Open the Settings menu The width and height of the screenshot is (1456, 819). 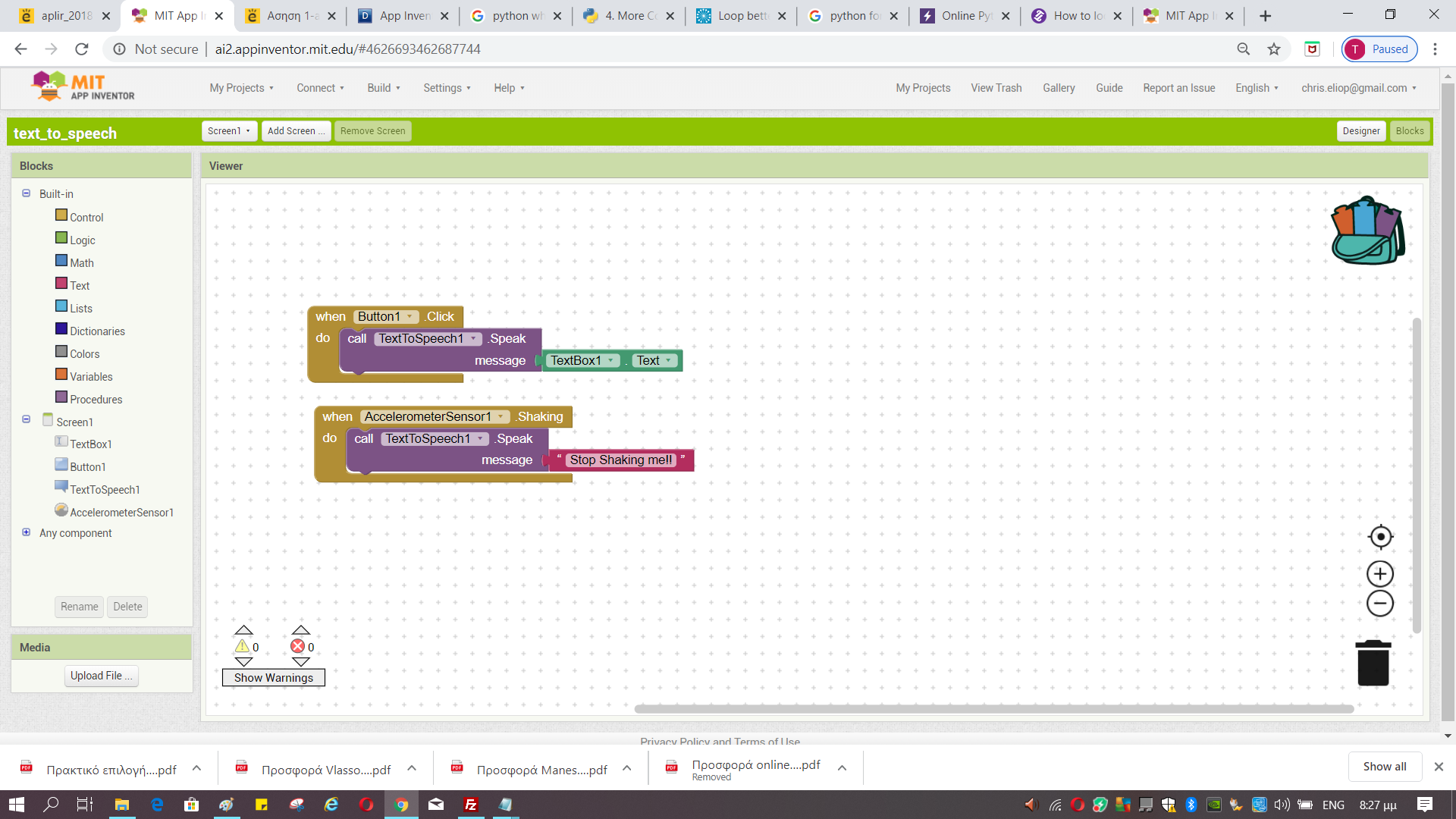tap(447, 88)
